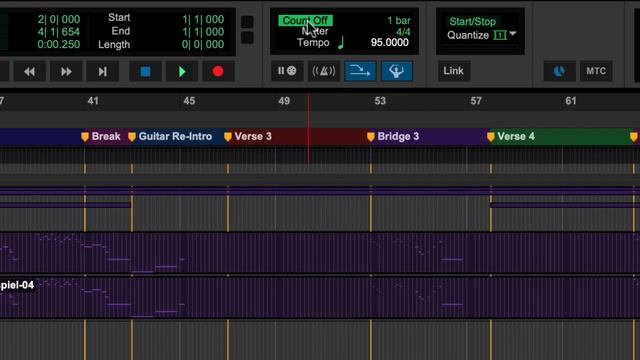Click the Fast Forward transport button
The image size is (640, 360).
66,71
